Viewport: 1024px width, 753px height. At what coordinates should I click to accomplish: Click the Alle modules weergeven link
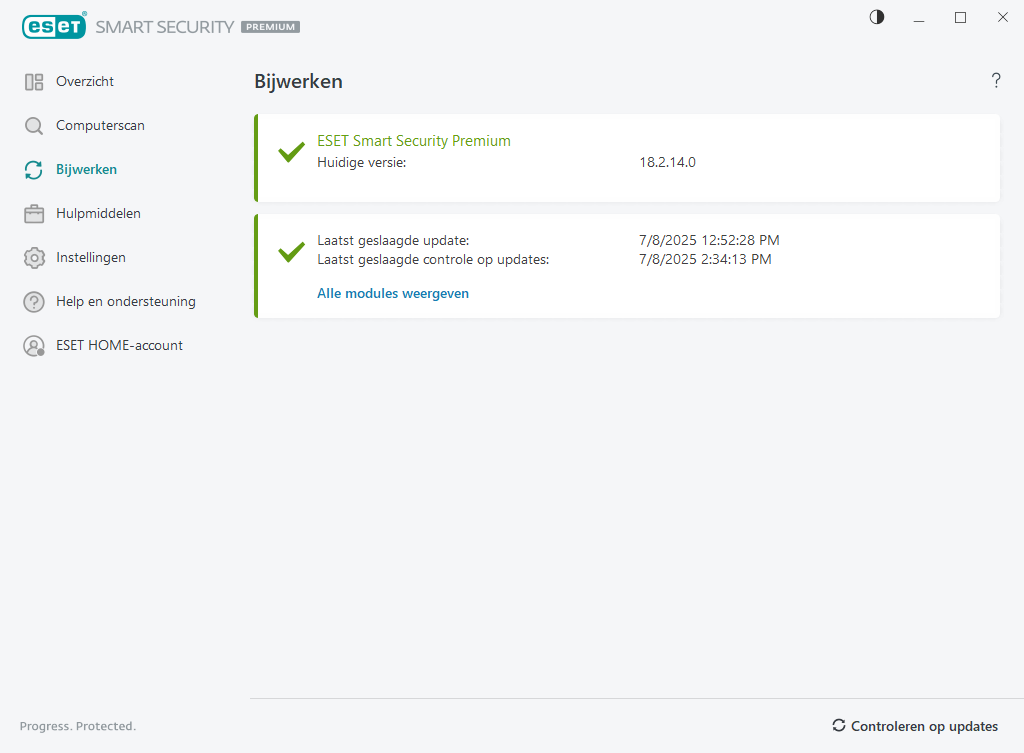tap(393, 294)
